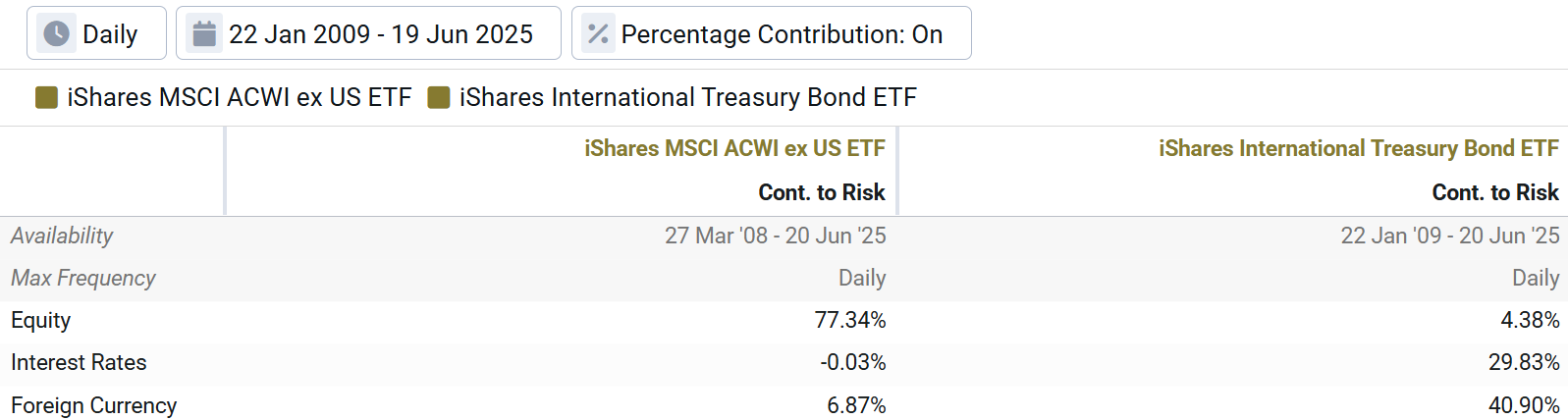Click the Max Frequency row label
Image resolution: width=1568 pixels, height=420 pixels.
pyautogui.click(x=83, y=279)
